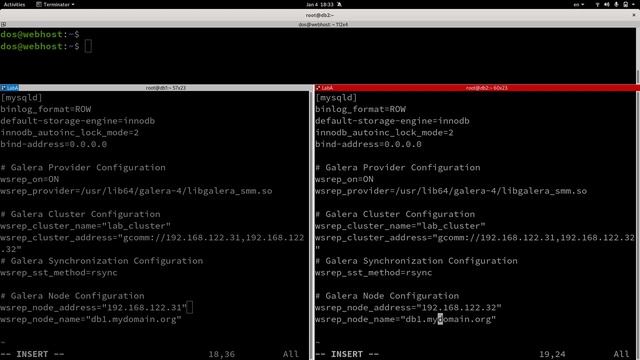This screenshot has width=640, height=360.
Task: Click 'innodb_autoinc_lock_mode=2' in the db1 pane
Action: click(x=69, y=133)
